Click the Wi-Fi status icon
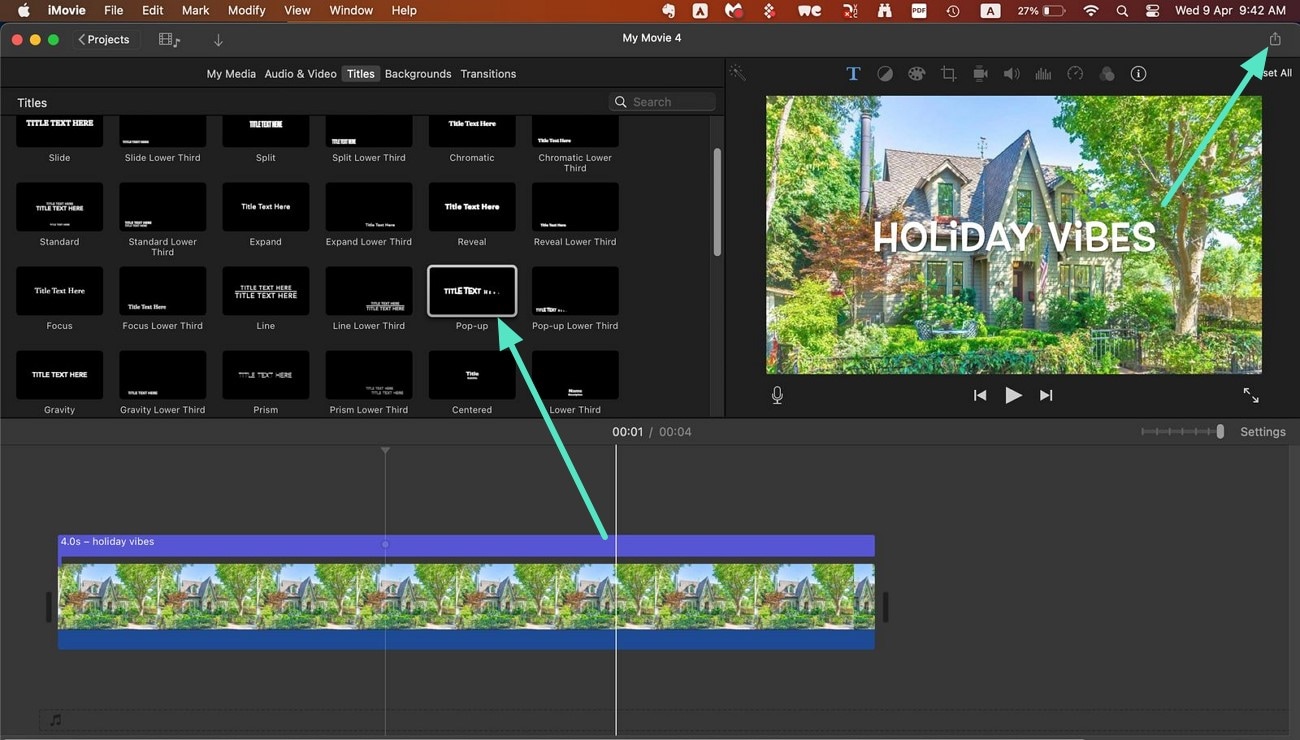Screen dimensions: 1300x740 [1090, 11]
